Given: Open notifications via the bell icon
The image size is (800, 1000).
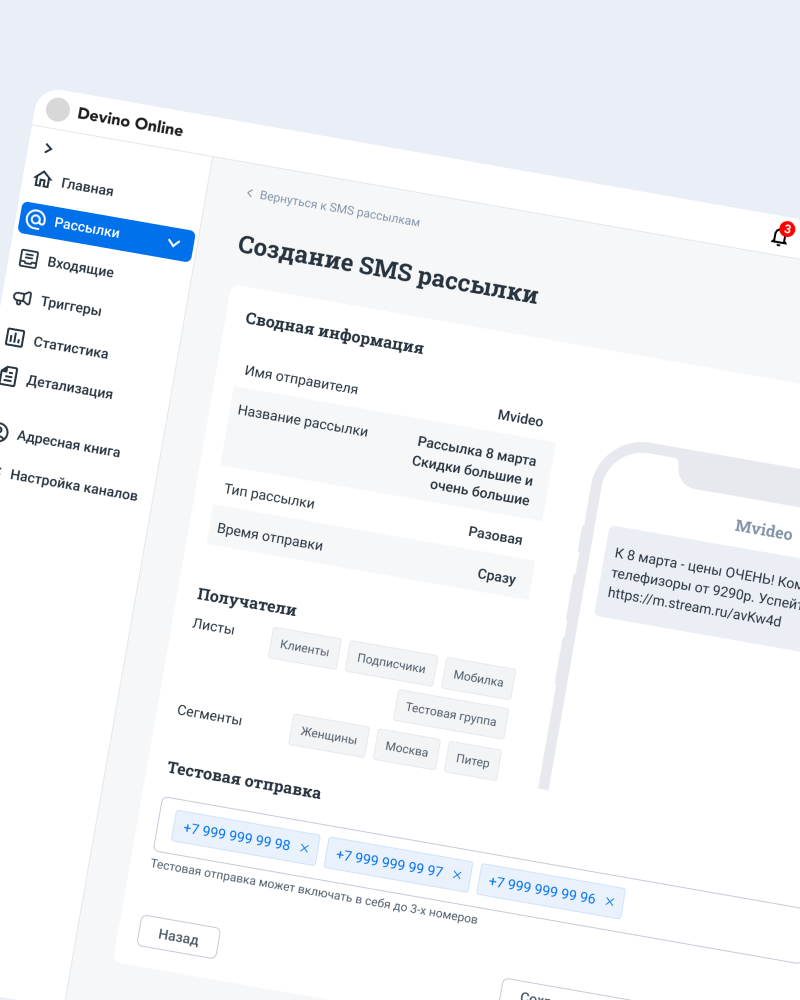Looking at the screenshot, I should (778, 237).
